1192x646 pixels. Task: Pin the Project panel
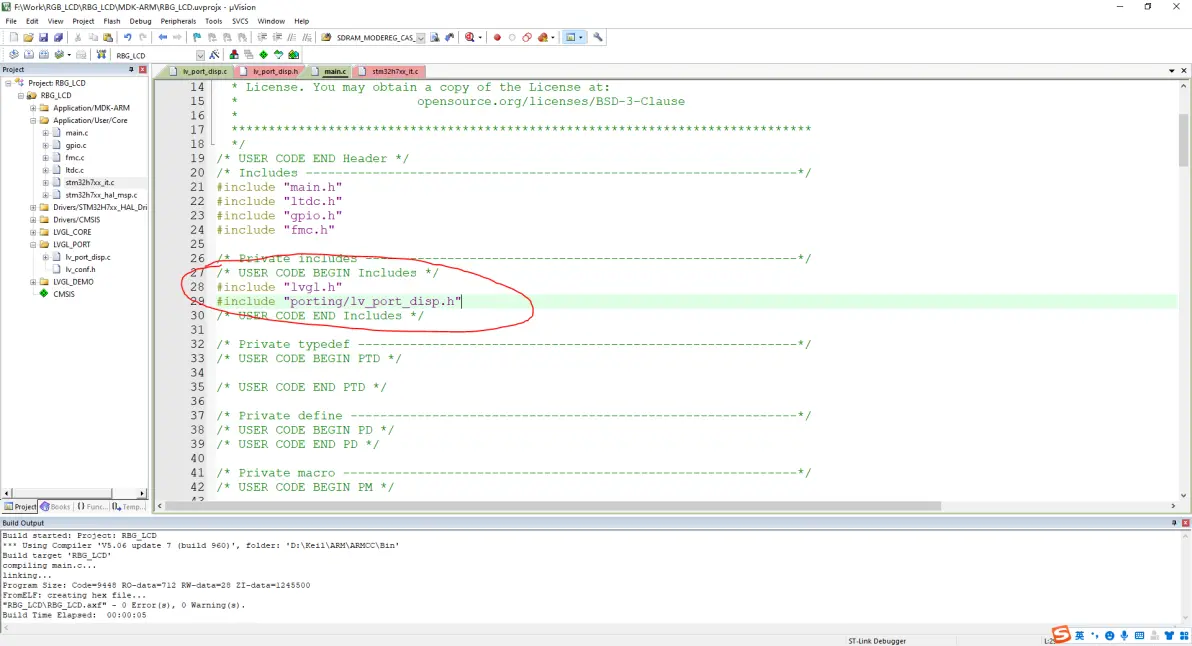[131, 70]
